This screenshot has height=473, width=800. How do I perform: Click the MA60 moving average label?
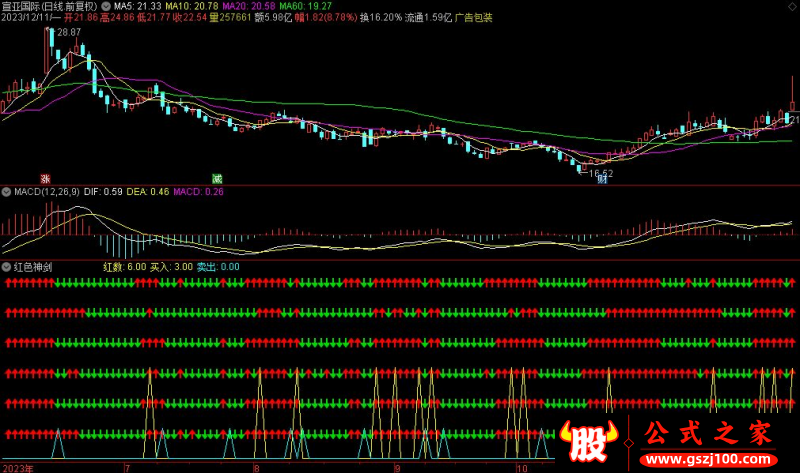(305, 6)
